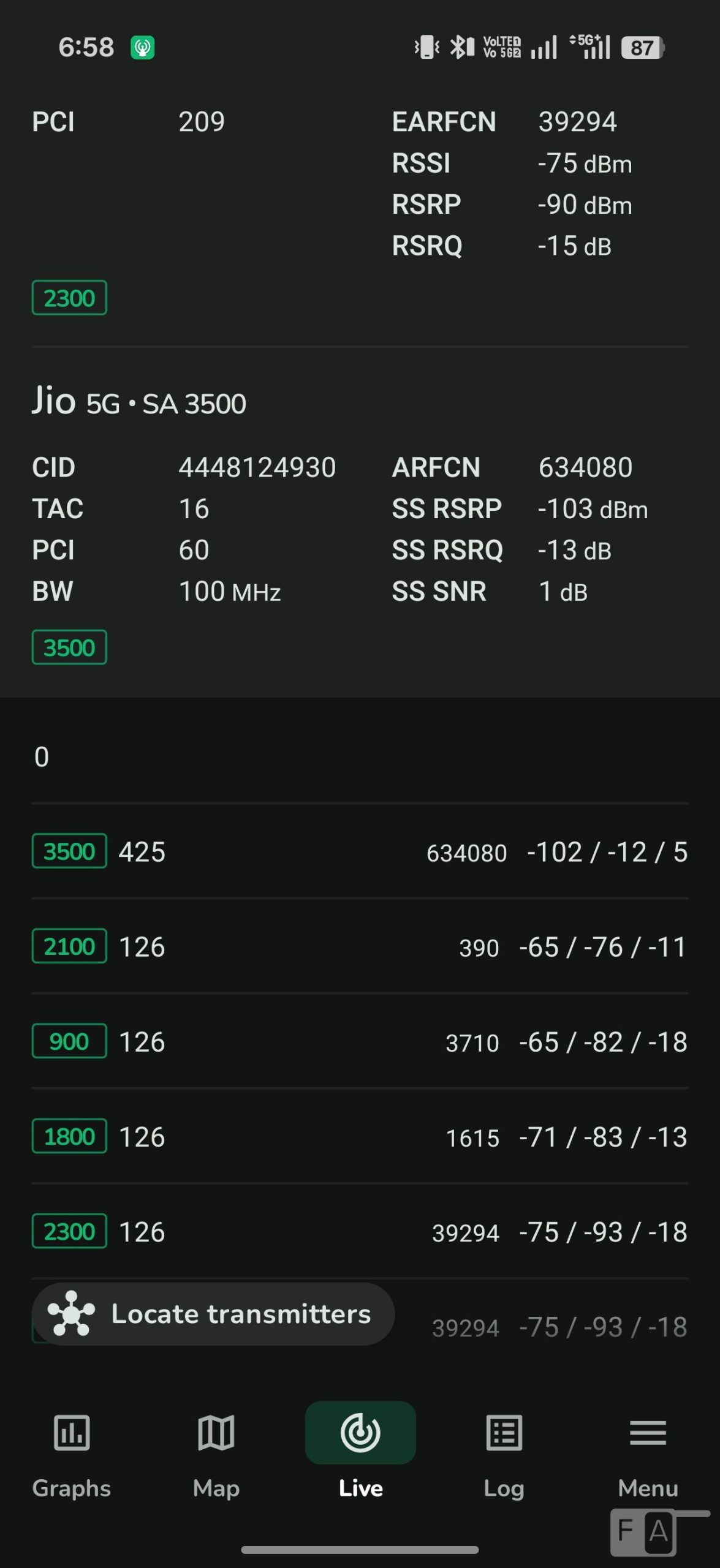Viewport: 720px width, 1568px height.
Task: Open the Log list icon
Action: [504, 1433]
